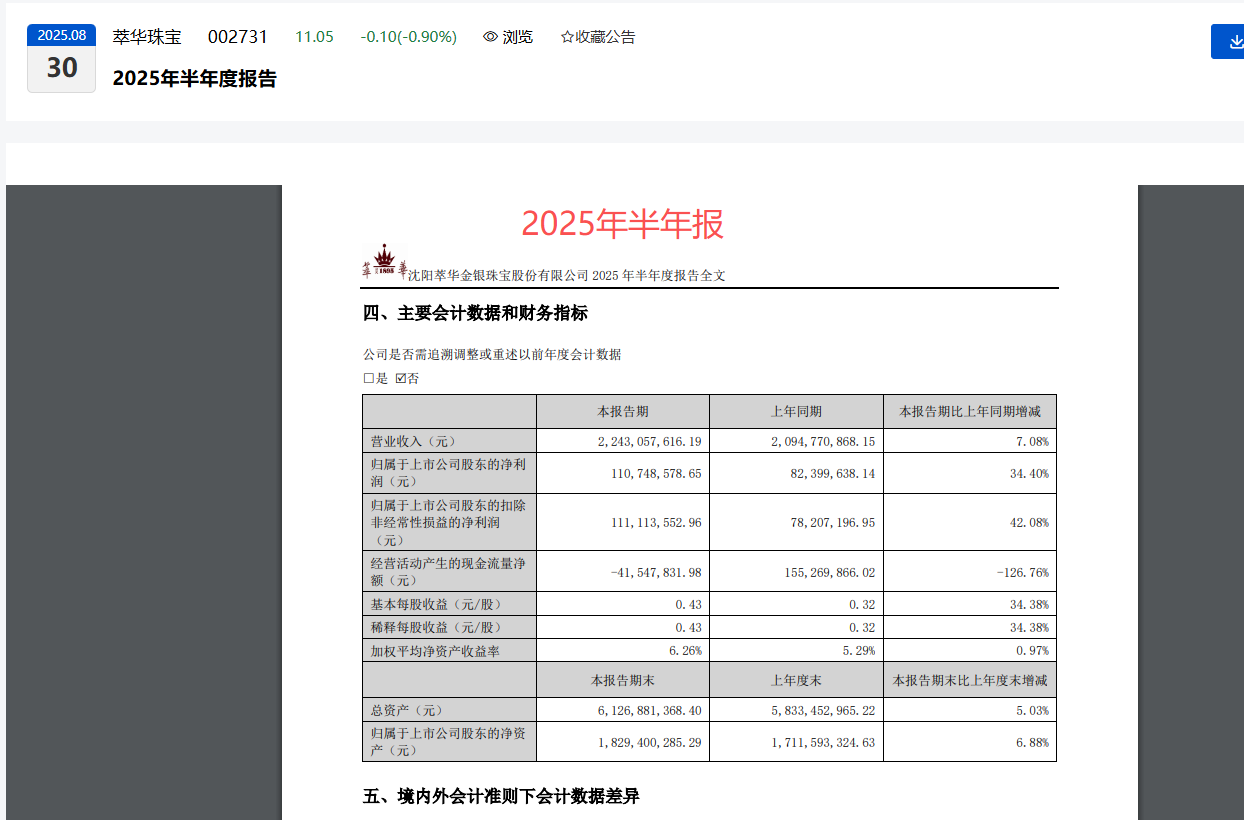Click the header text 沈阳萃华金银珠宝股份有限公司 2025 年半年度报告全文
Screen dimensions: 1244x820
567,275
